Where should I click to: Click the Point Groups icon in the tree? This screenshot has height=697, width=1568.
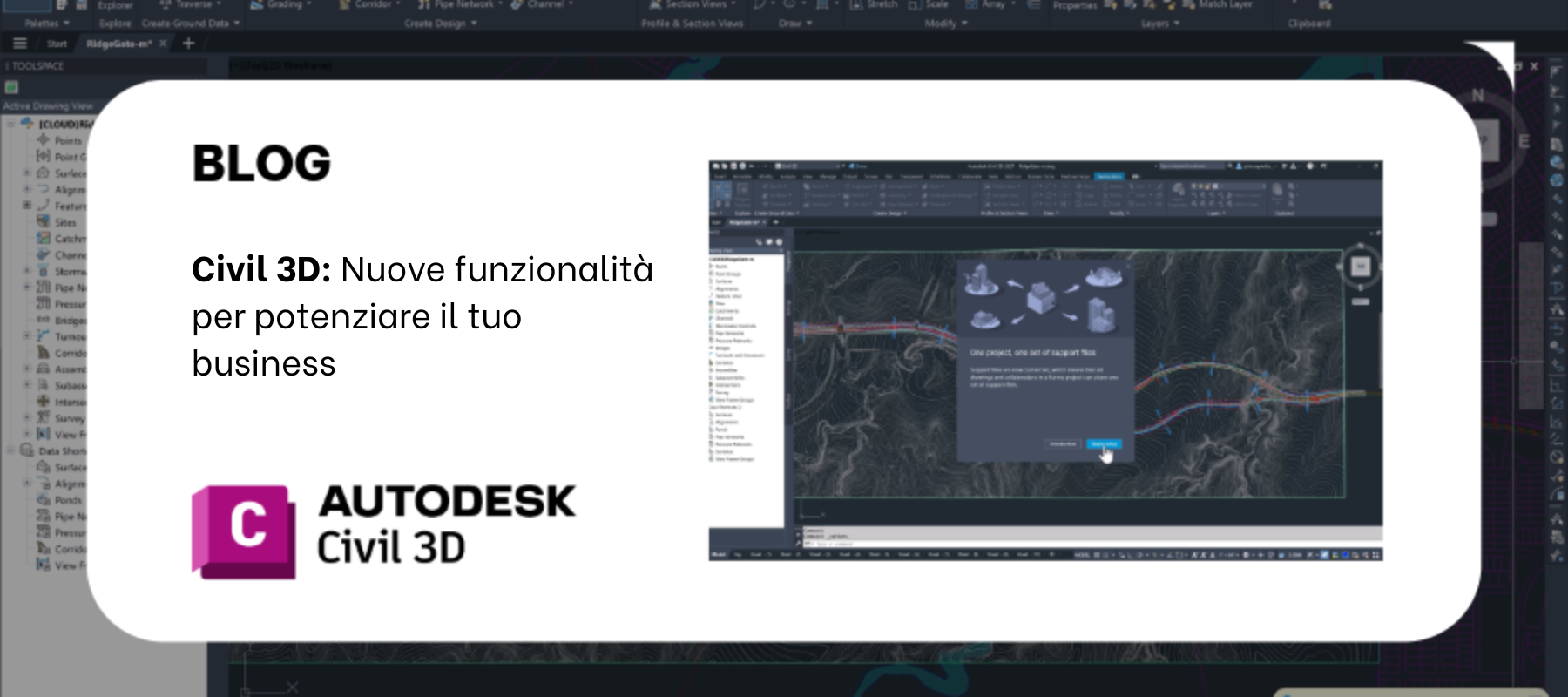coord(44,156)
